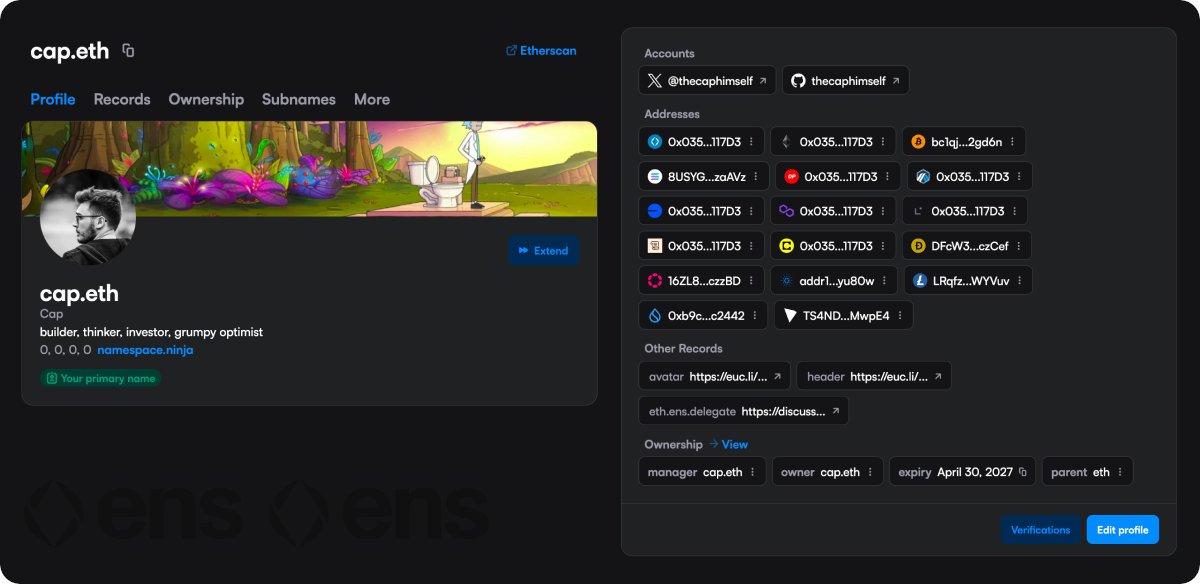
Task: Click the red OP Optimism icon
Action: click(x=791, y=177)
